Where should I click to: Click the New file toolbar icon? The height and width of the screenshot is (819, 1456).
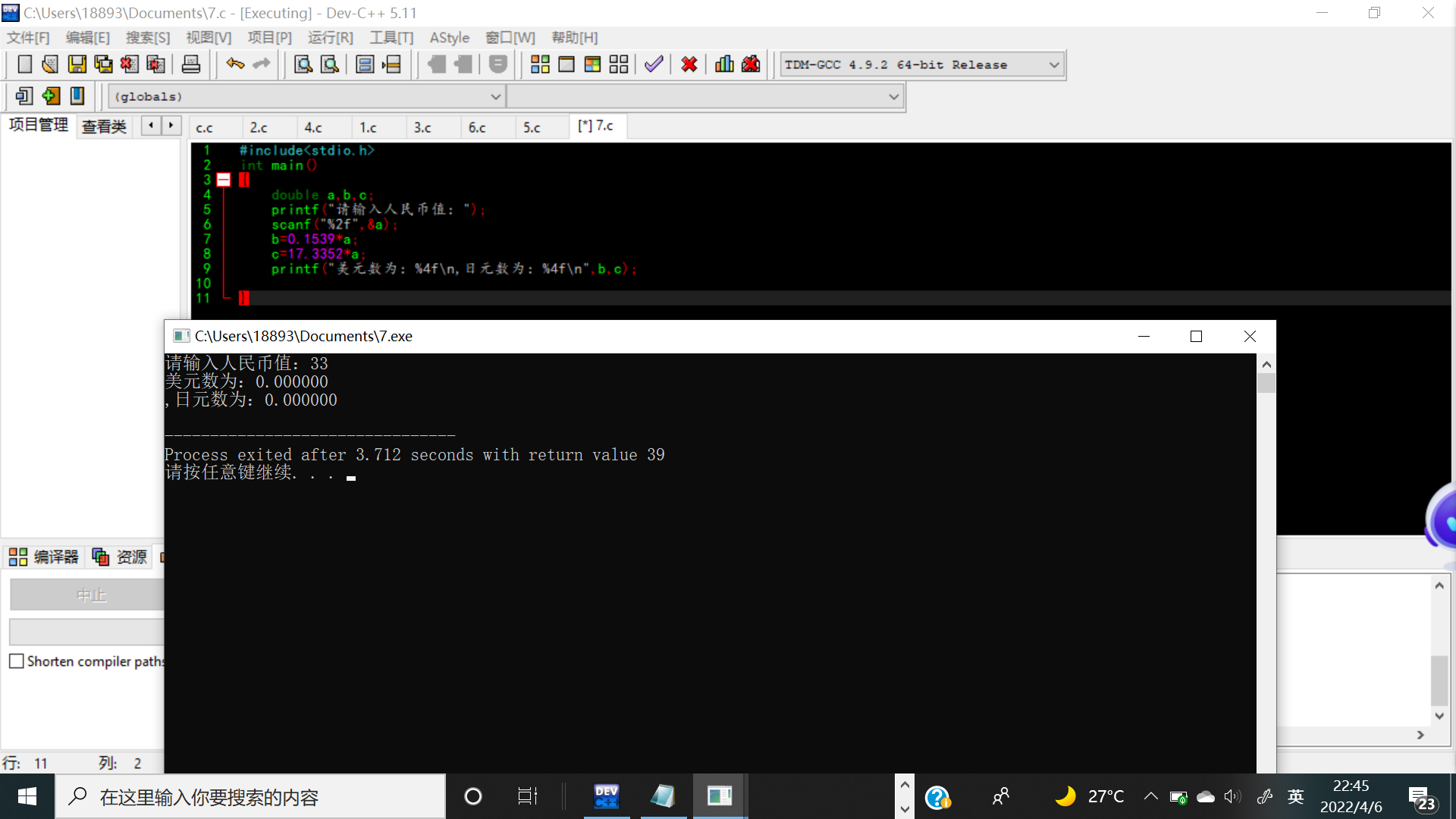(x=24, y=64)
